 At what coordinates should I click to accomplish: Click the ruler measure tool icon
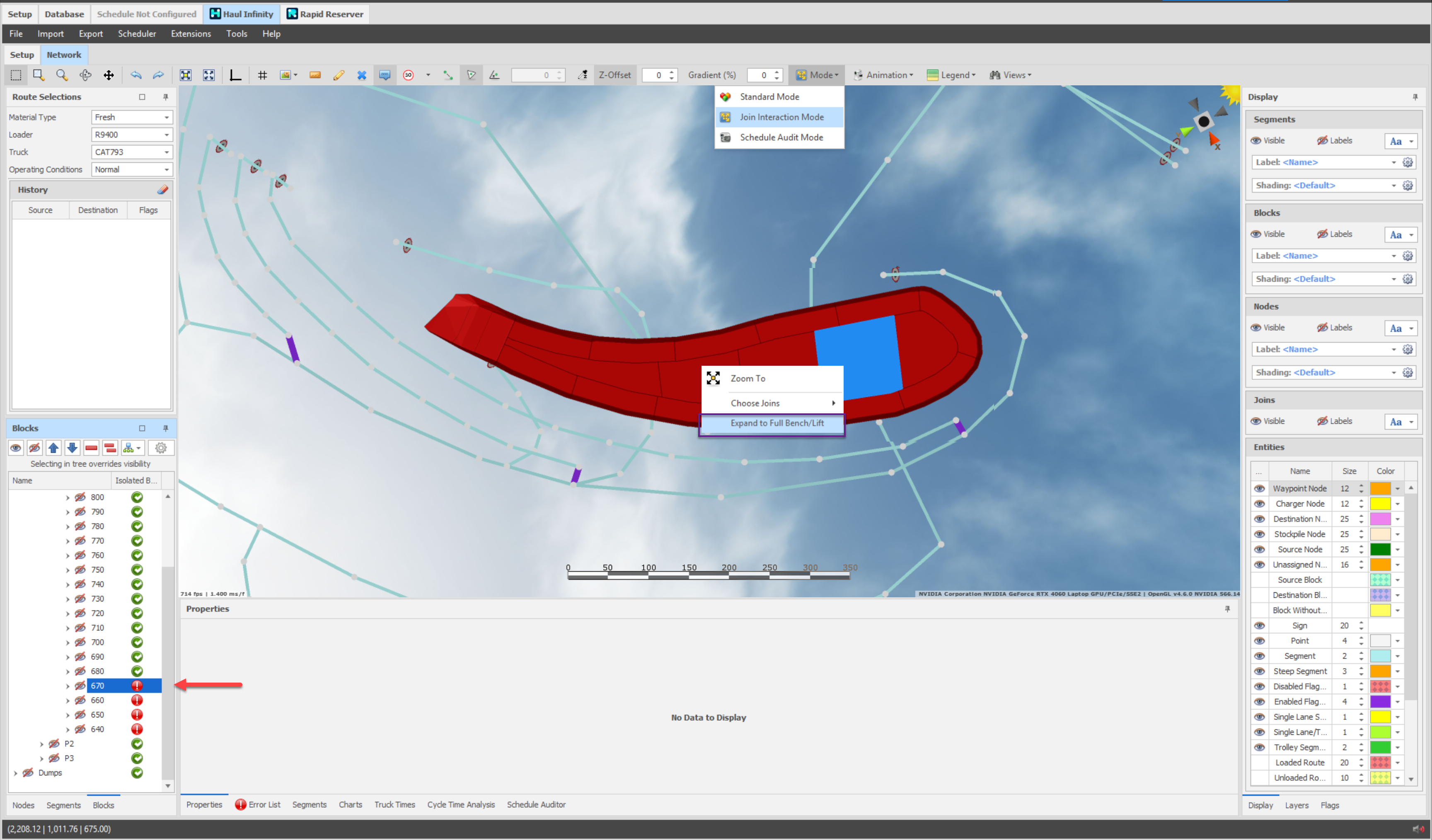coord(315,75)
